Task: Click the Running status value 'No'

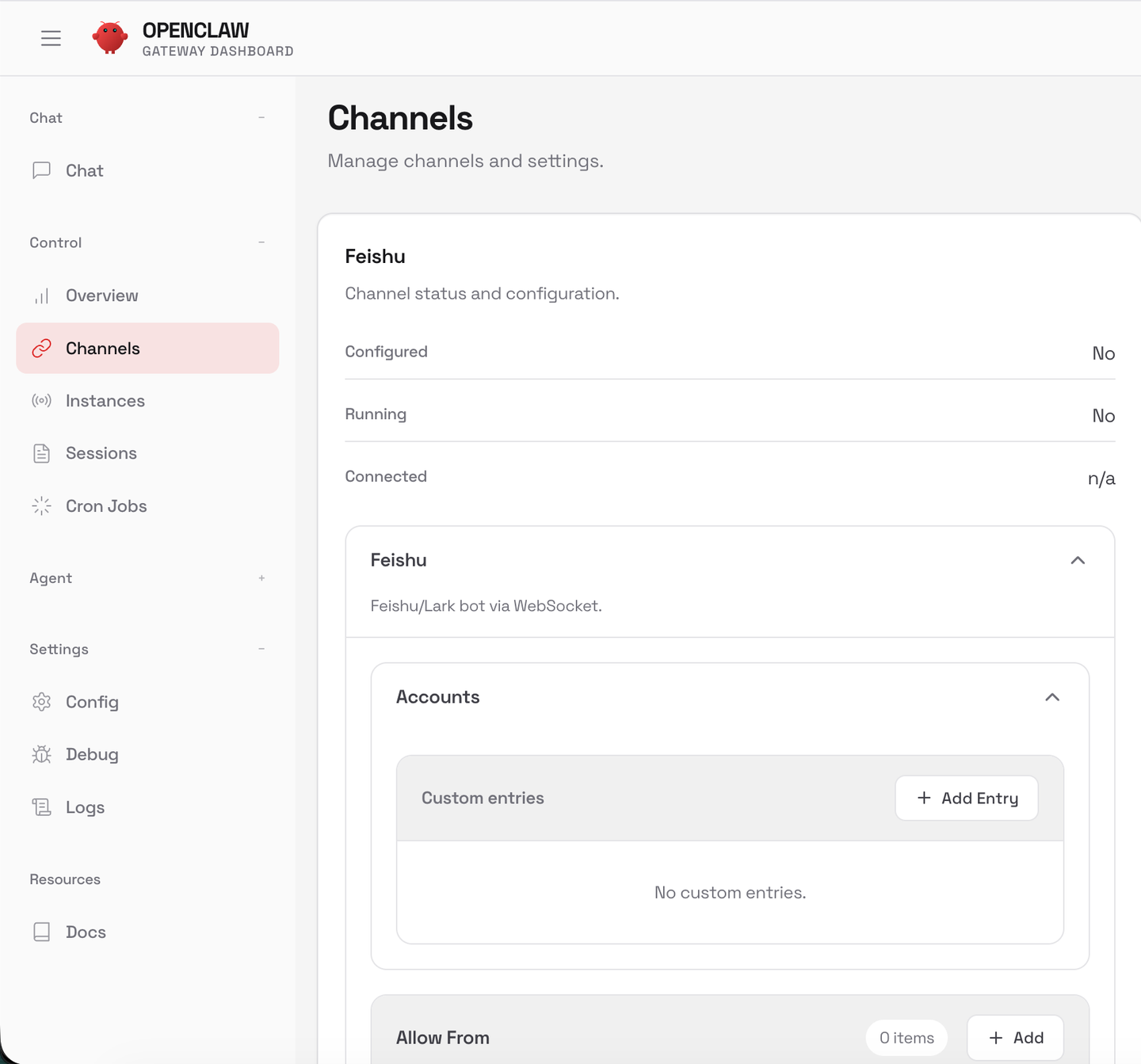Action: click(x=1103, y=416)
